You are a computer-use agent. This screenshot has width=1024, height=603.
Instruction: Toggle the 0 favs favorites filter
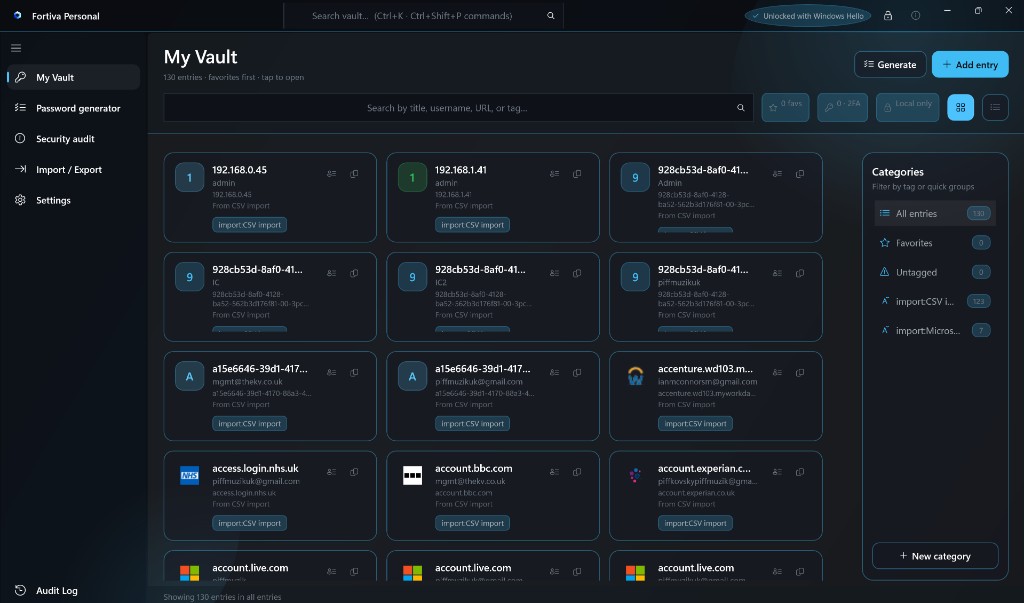click(786, 107)
